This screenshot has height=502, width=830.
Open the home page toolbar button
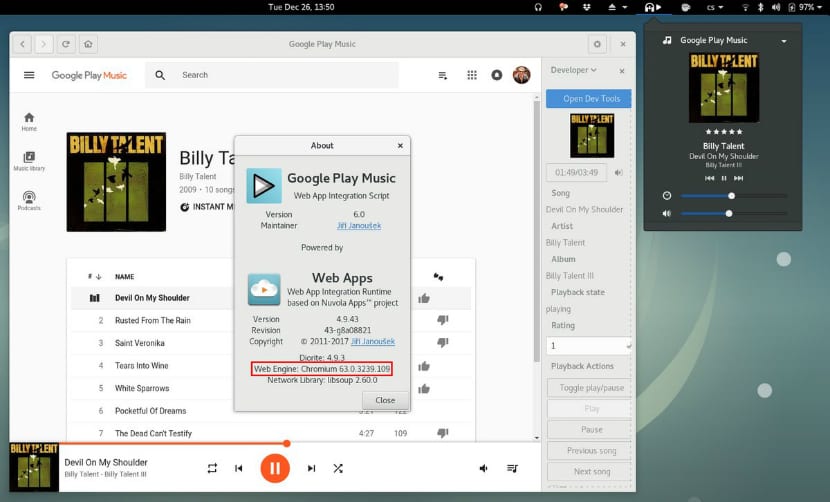88,44
